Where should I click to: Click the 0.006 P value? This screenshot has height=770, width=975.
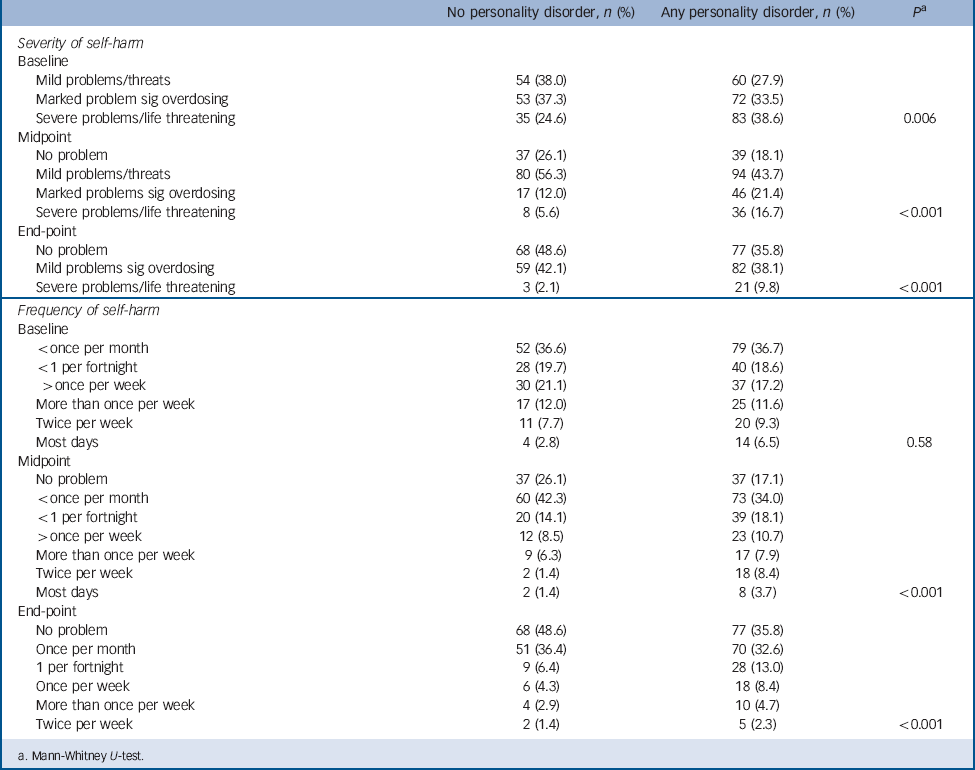click(x=917, y=118)
